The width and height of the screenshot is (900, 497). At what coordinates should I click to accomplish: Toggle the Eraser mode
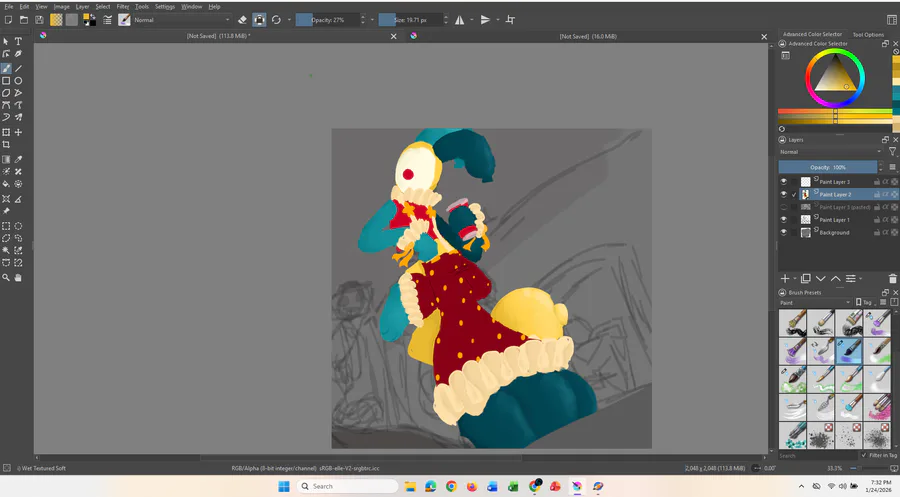tap(242, 20)
